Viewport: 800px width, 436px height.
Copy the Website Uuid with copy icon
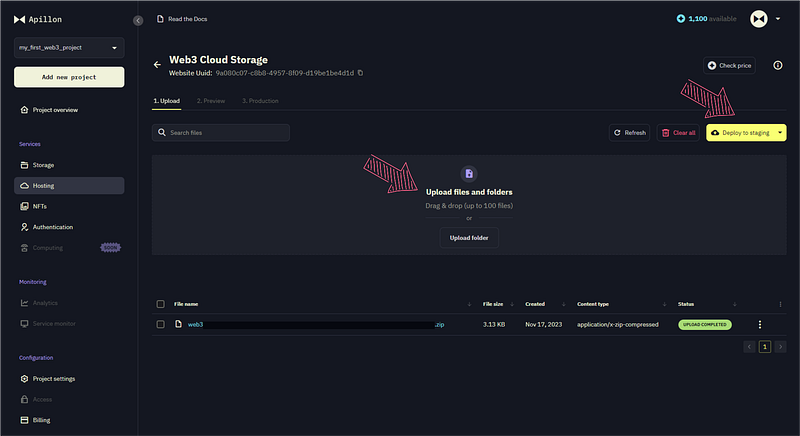(360, 73)
